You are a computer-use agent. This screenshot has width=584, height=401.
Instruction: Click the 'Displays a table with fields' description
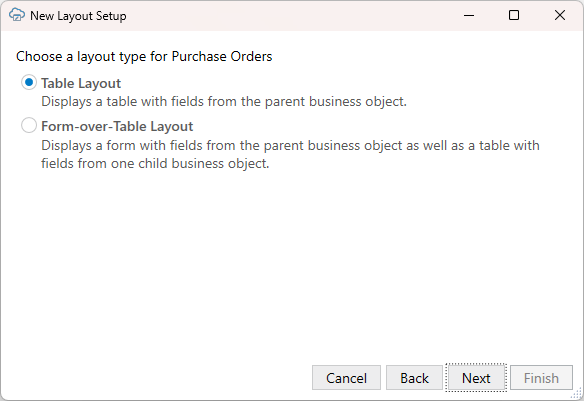click(x=224, y=102)
